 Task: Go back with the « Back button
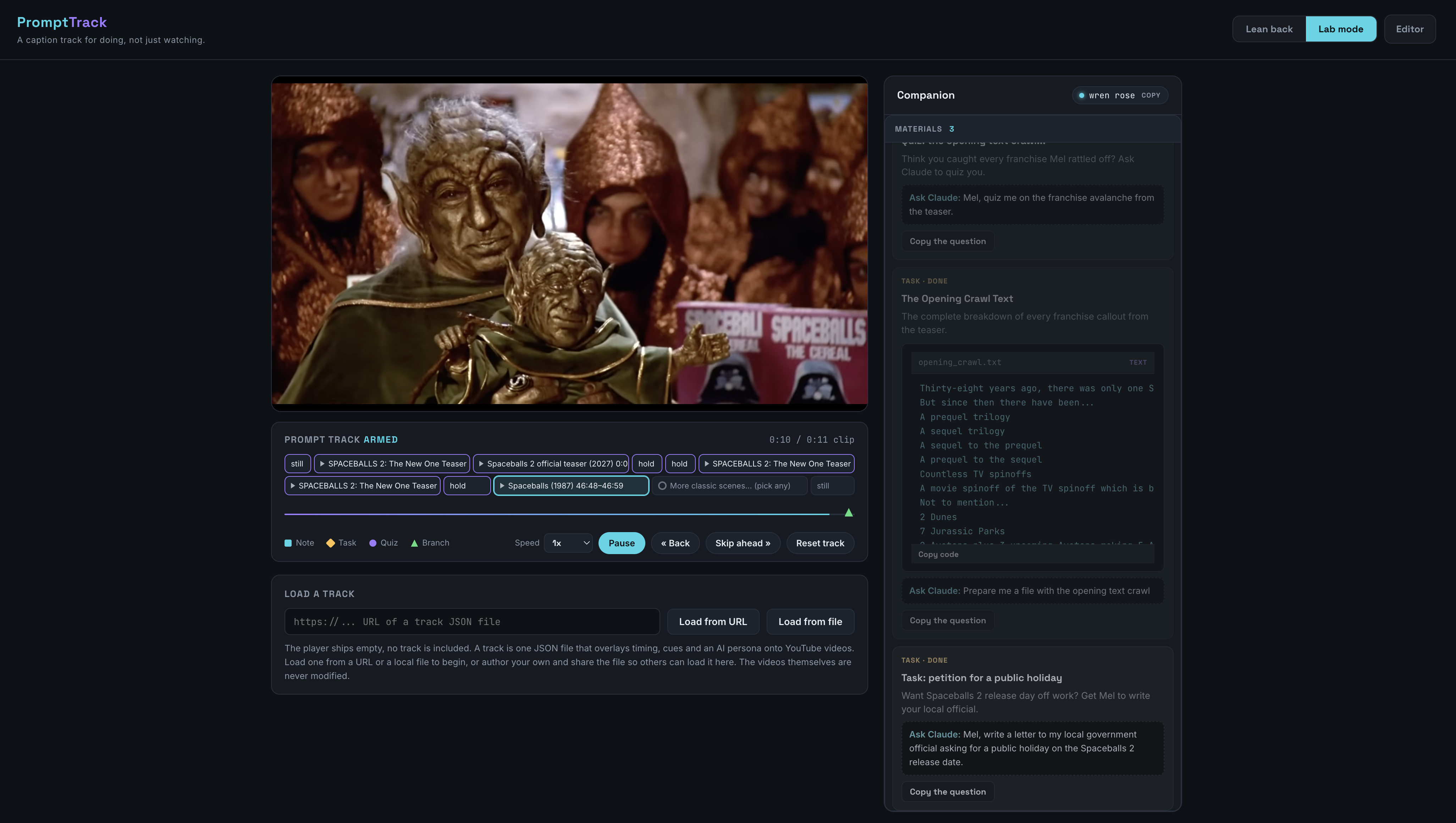pyautogui.click(x=675, y=543)
